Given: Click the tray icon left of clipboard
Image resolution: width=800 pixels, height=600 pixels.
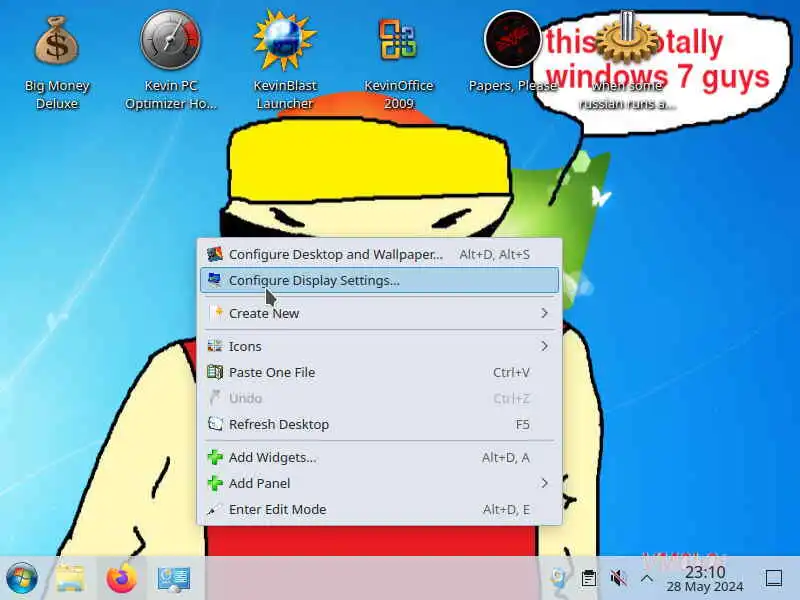Looking at the screenshot, I should (x=559, y=579).
